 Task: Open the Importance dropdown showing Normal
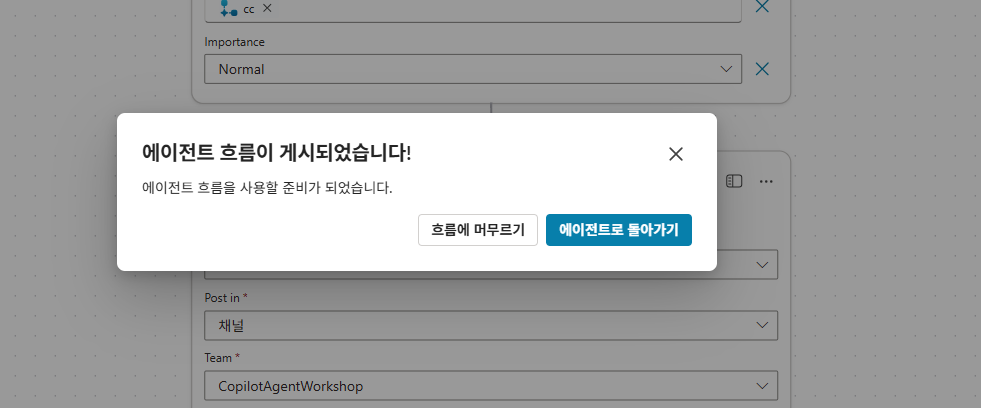pos(473,69)
